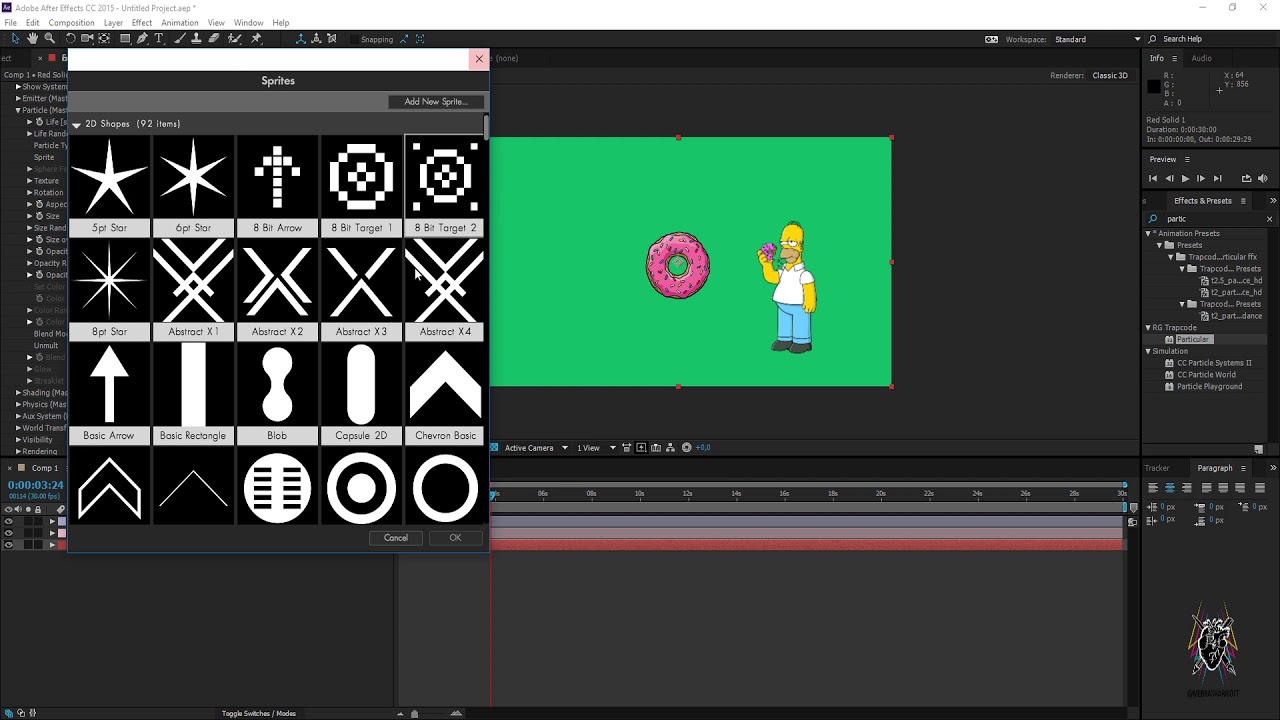Select the Roto Brush tool

[235, 39]
